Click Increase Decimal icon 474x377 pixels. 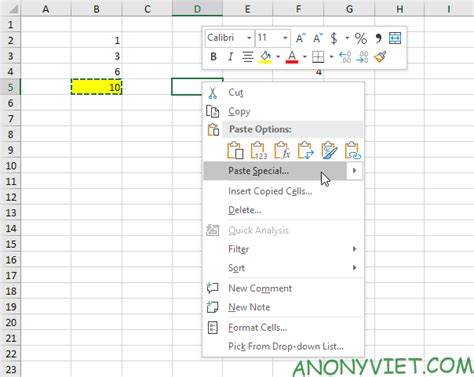coord(345,57)
